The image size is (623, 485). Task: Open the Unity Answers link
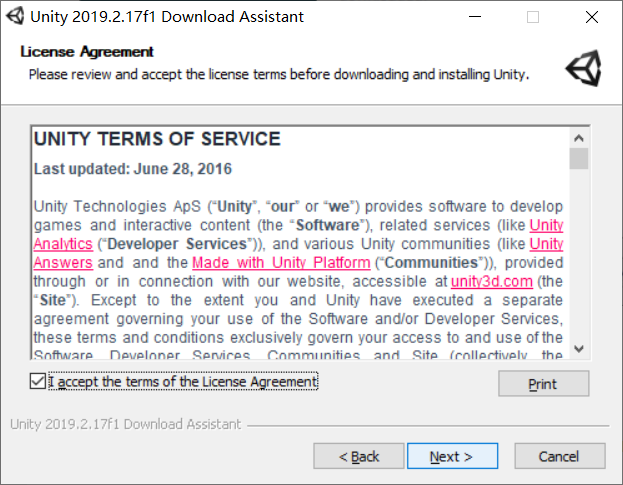[63, 263]
